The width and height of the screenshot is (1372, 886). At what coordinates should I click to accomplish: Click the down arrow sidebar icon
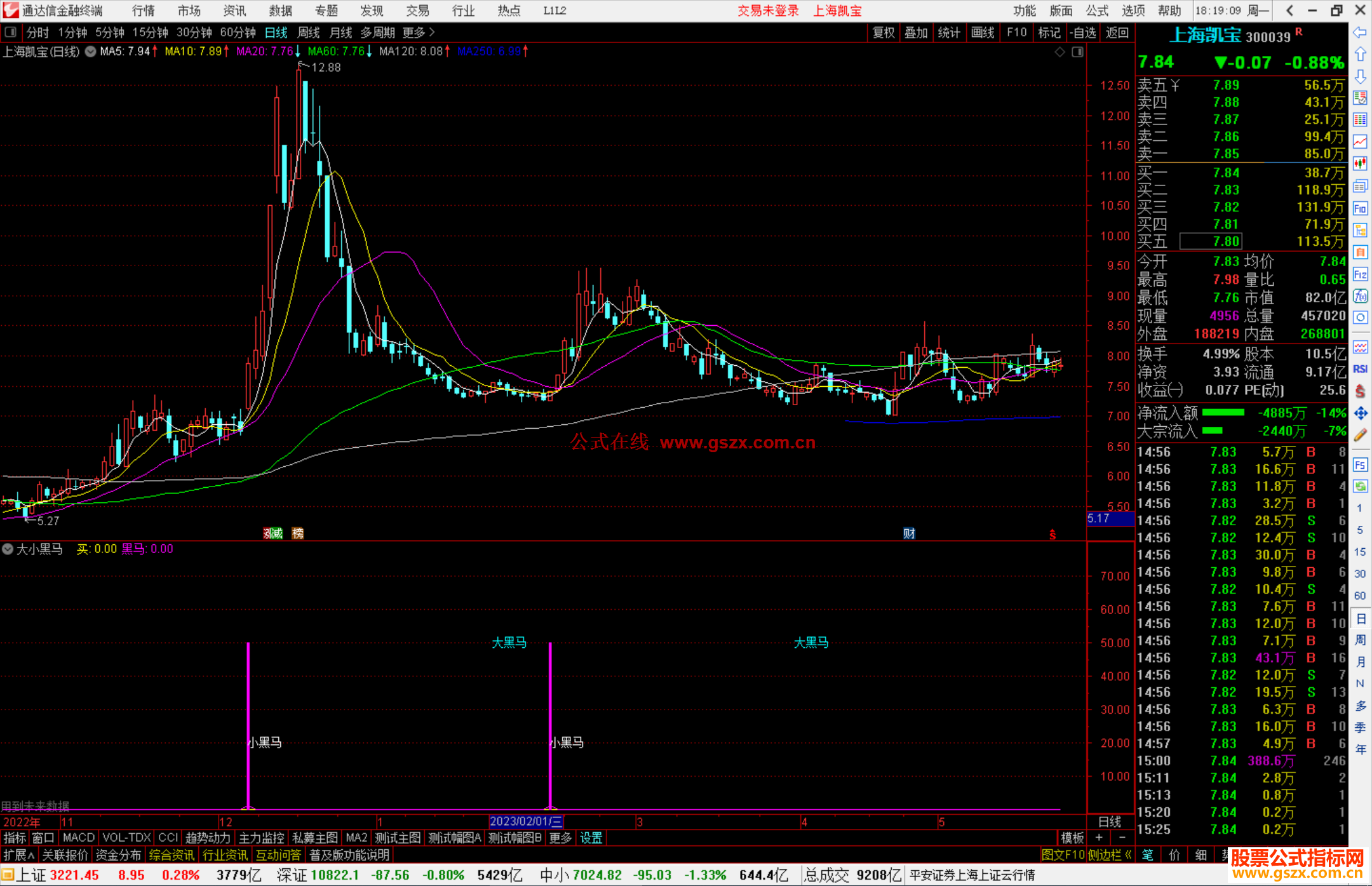(1360, 77)
